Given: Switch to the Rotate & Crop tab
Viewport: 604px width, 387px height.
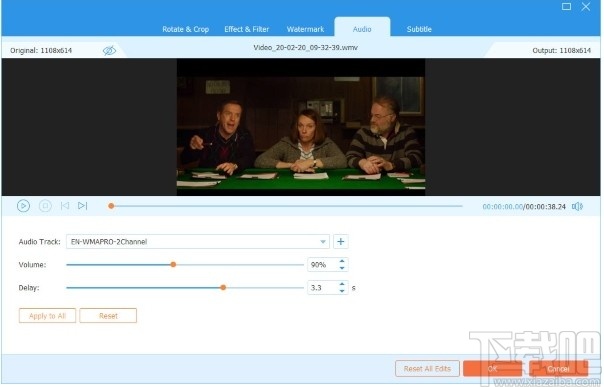Looking at the screenshot, I should pyautogui.click(x=185, y=29).
